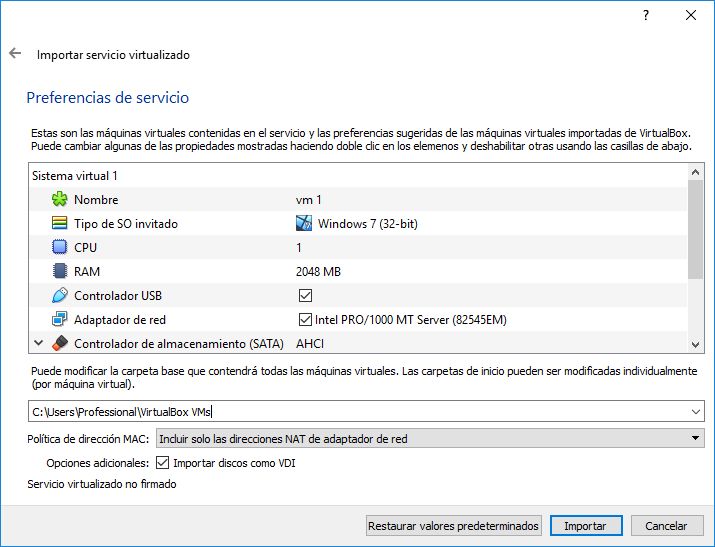Click the Cancelar button
This screenshot has height=547, width=715.
click(x=667, y=526)
